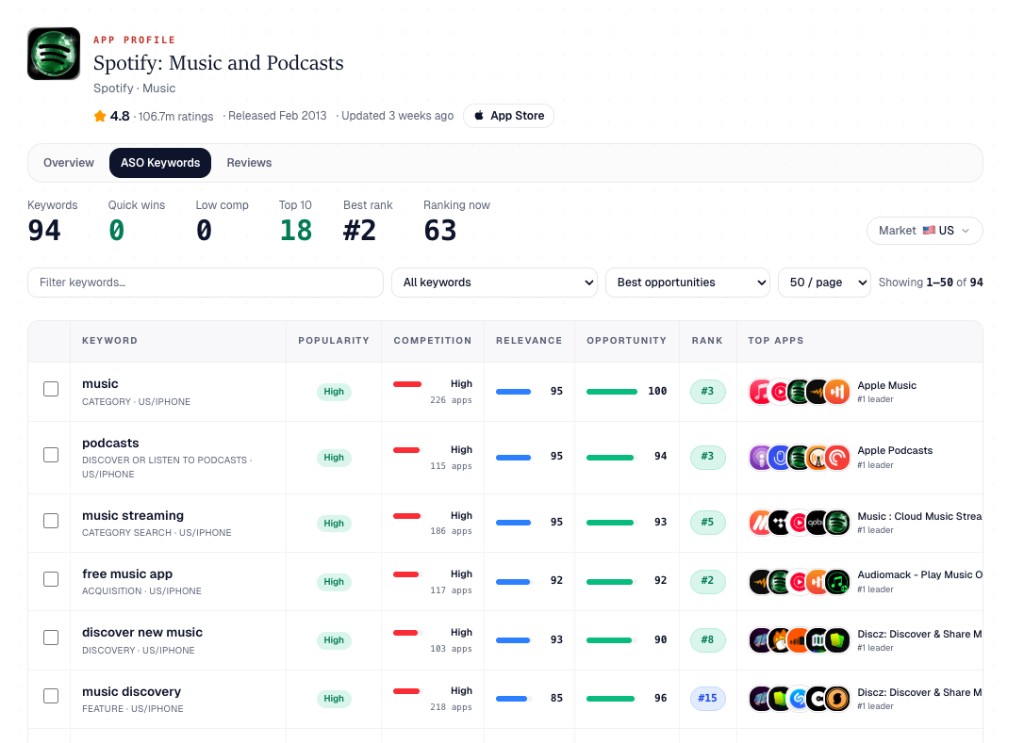1024x743 pixels.
Task: Click the Apple Podcasts #1 leader label
Action: [875, 465]
